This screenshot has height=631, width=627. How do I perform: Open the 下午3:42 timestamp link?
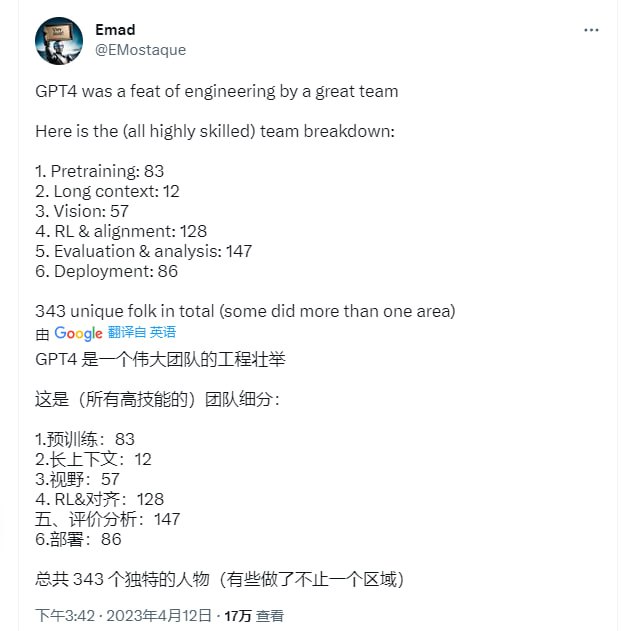point(62,615)
